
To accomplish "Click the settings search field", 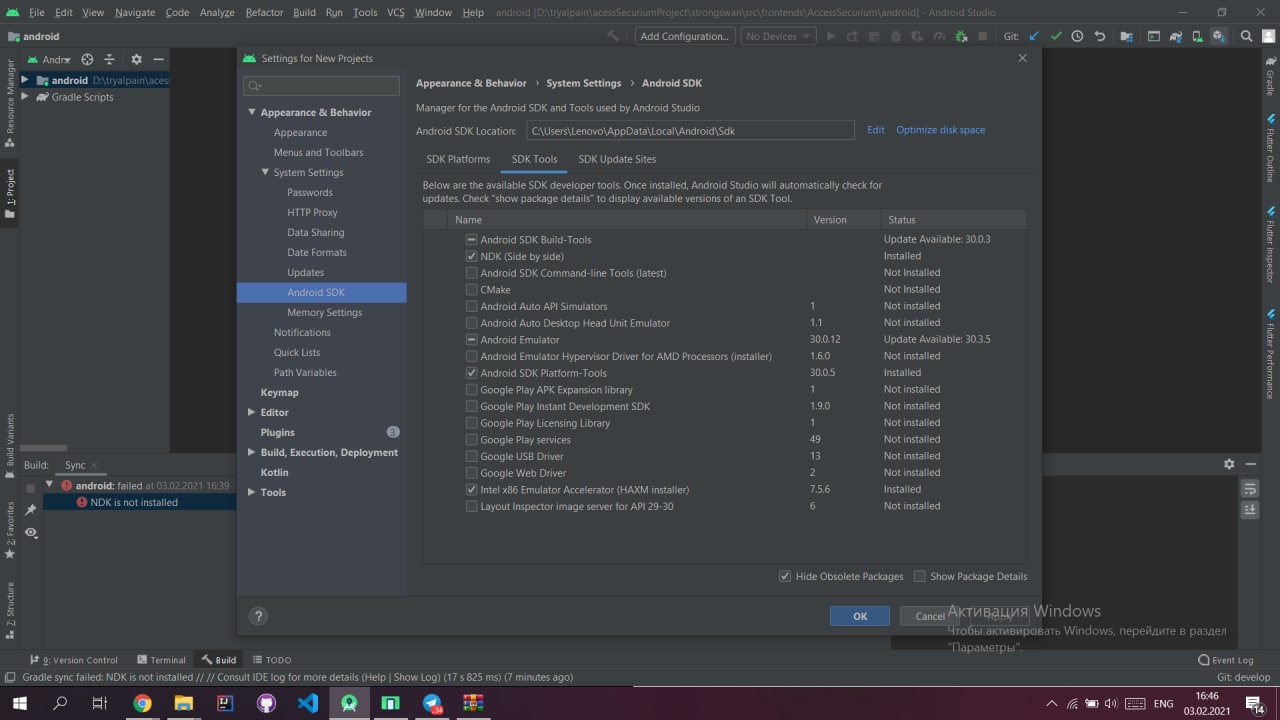I will tap(321, 86).
